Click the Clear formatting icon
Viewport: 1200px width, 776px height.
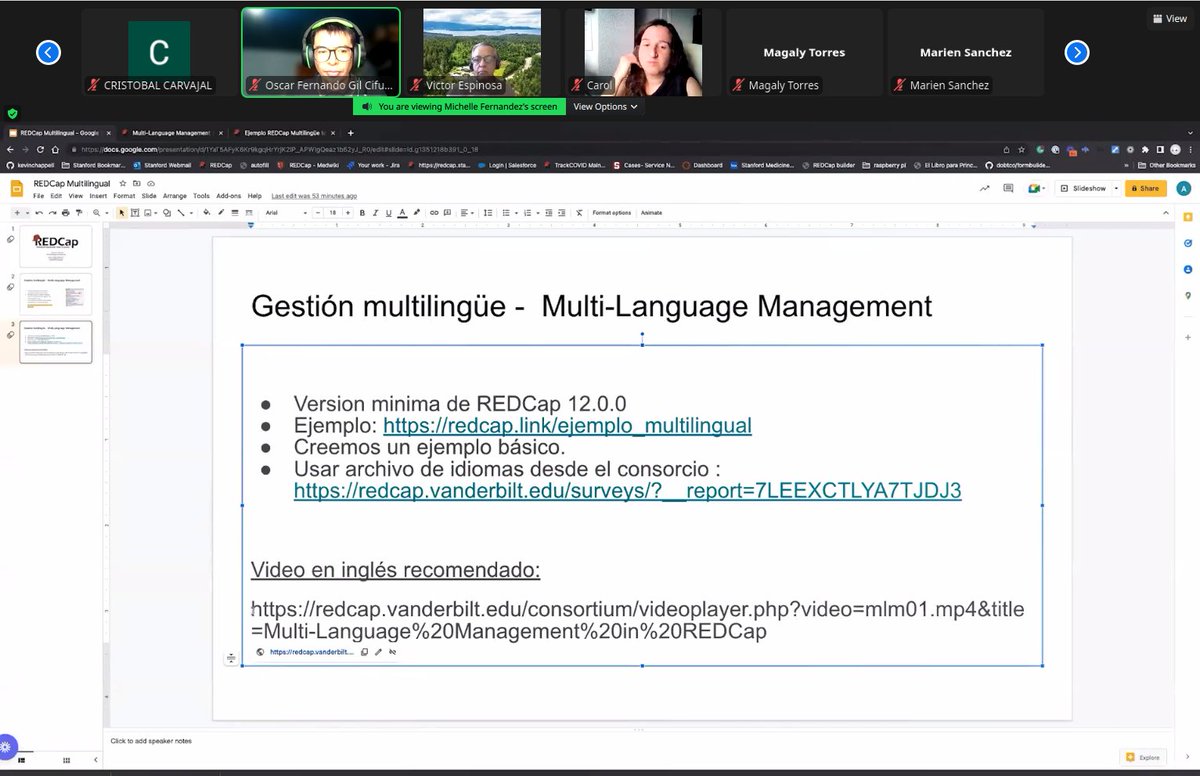(x=579, y=213)
